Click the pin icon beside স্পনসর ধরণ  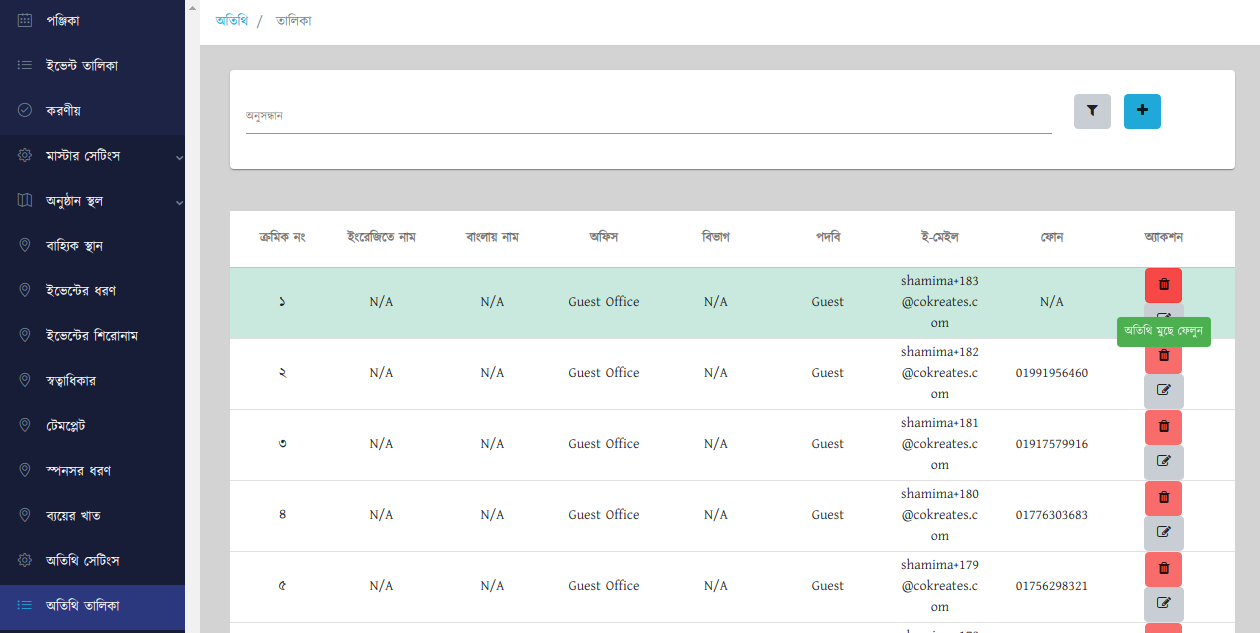point(25,471)
